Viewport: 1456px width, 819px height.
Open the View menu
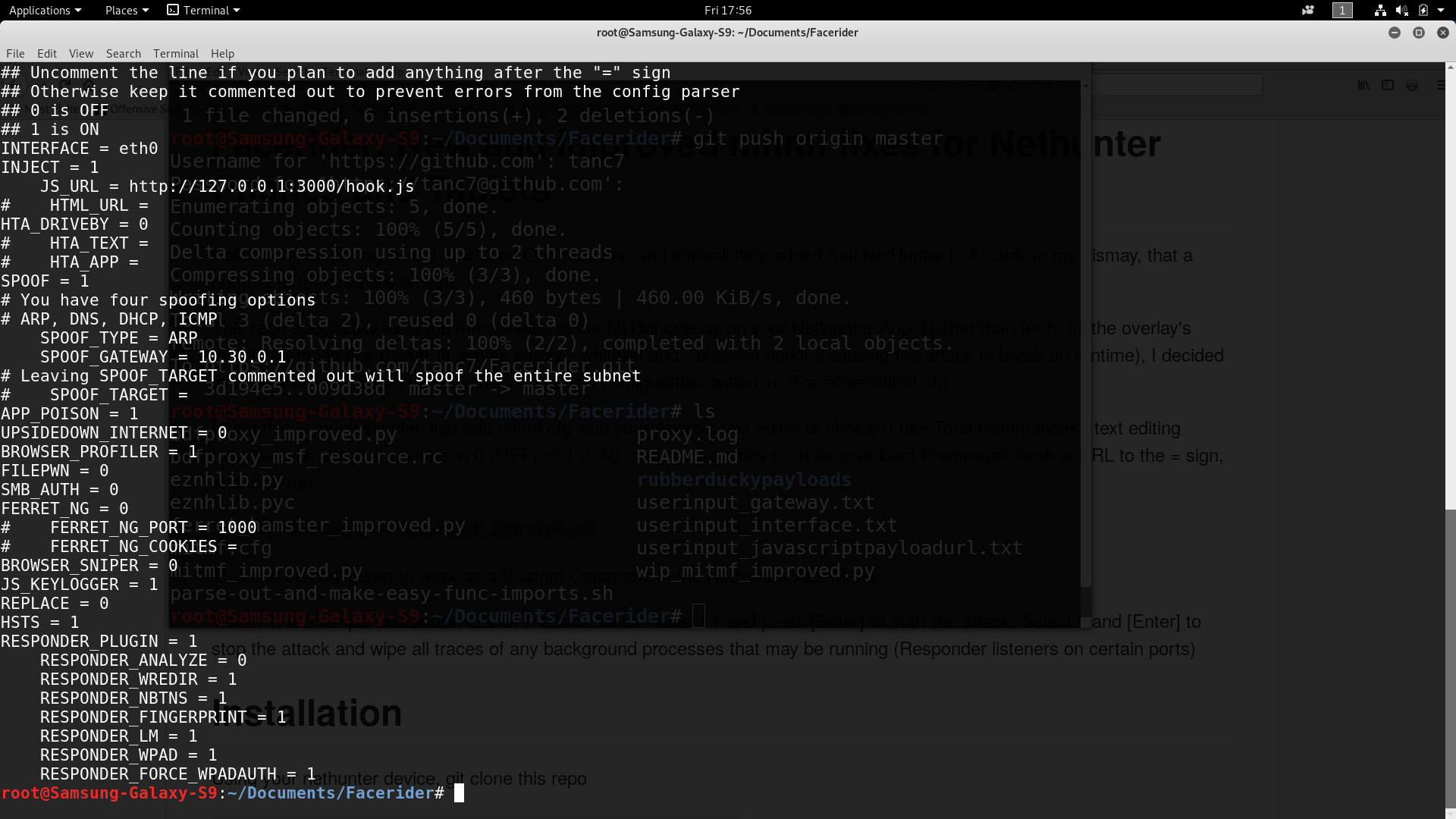tap(81, 53)
